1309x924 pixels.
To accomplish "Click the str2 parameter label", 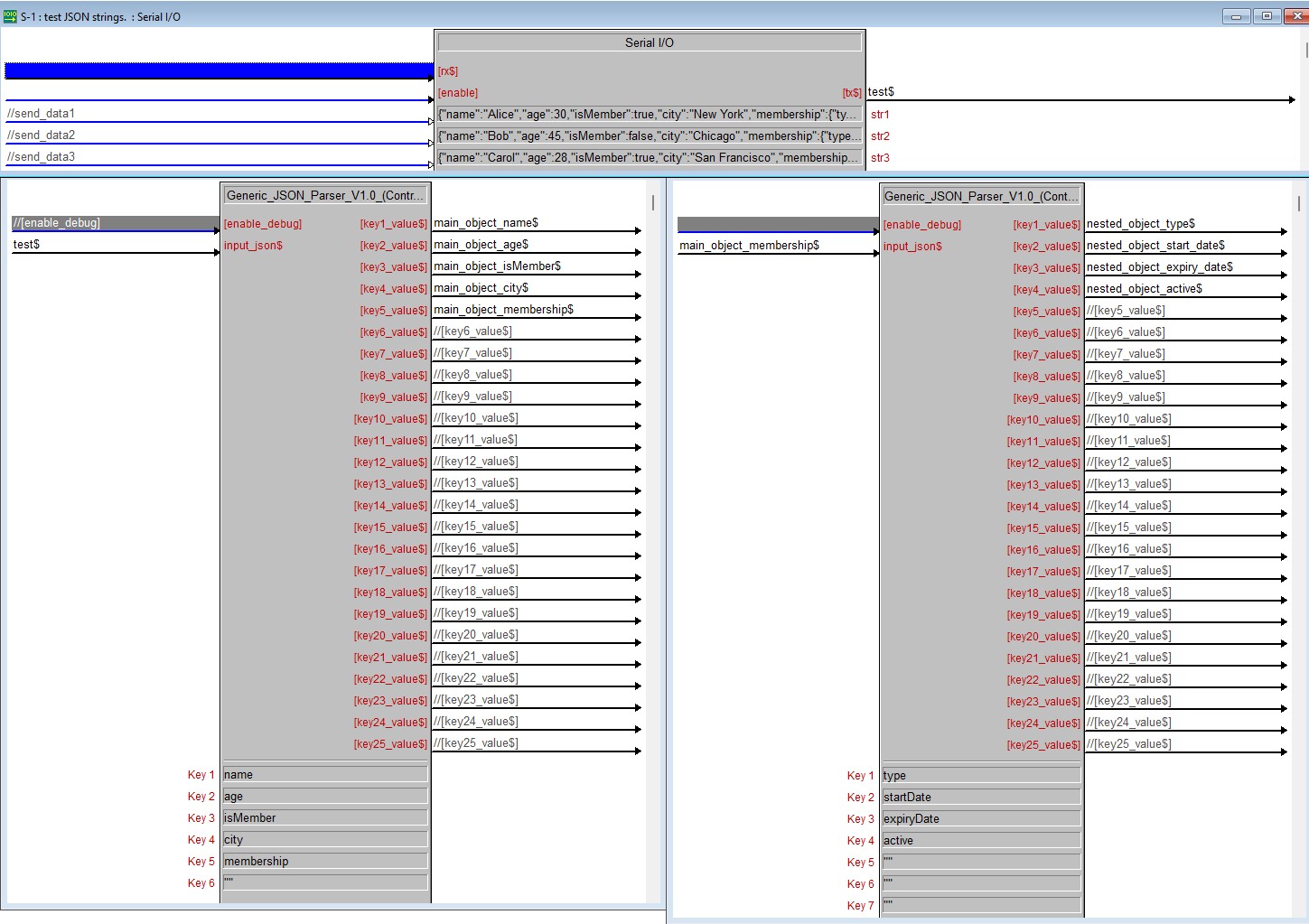I will pyautogui.click(x=880, y=136).
